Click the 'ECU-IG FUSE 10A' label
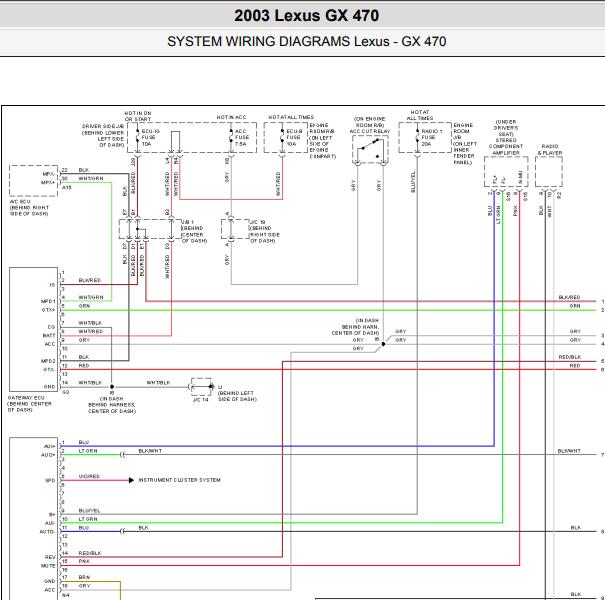The width and height of the screenshot is (605, 600). pyautogui.click(x=150, y=137)
